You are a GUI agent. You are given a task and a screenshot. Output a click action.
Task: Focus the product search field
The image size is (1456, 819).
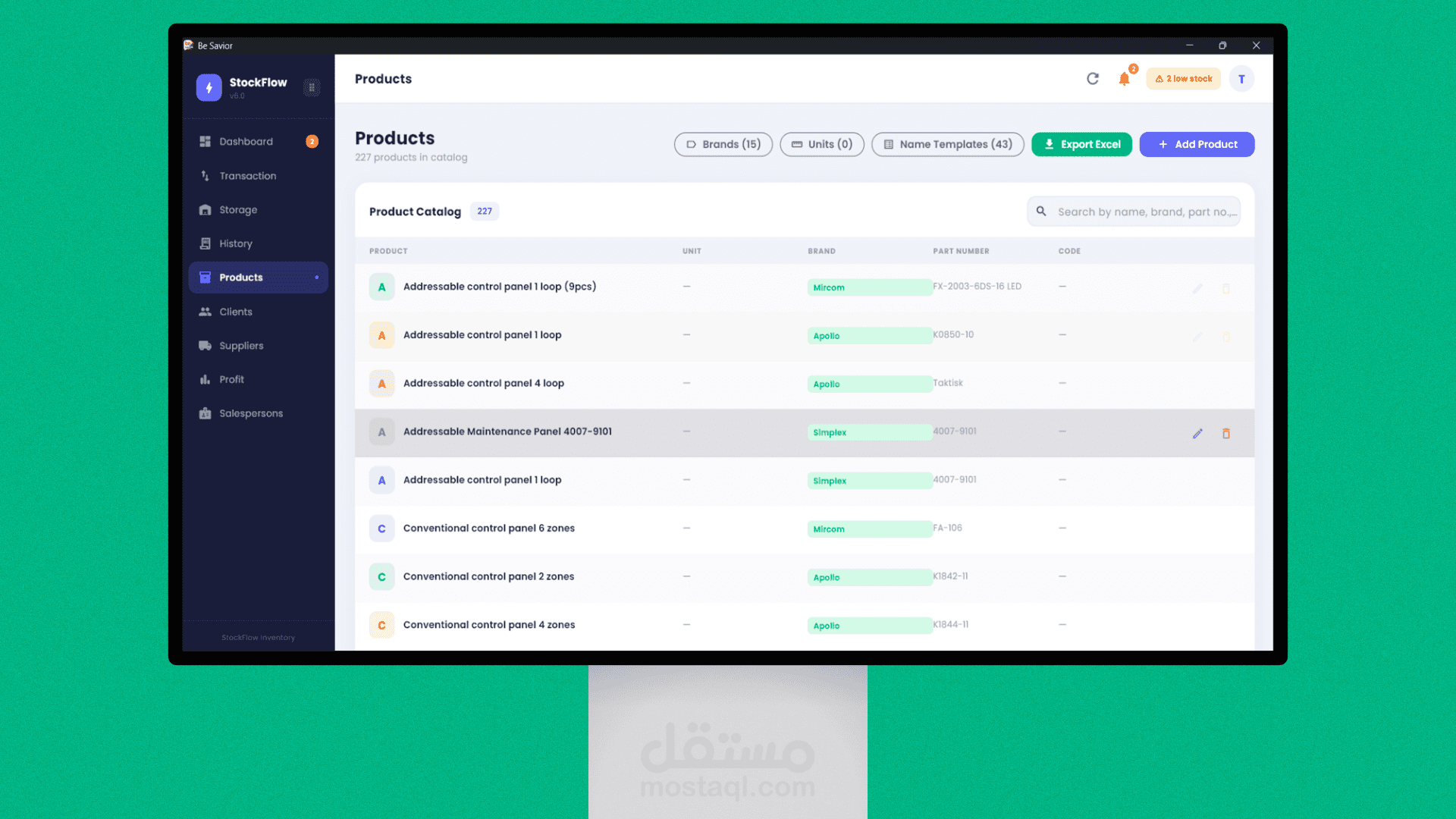pyautogui.click(x=1145, y=212)
